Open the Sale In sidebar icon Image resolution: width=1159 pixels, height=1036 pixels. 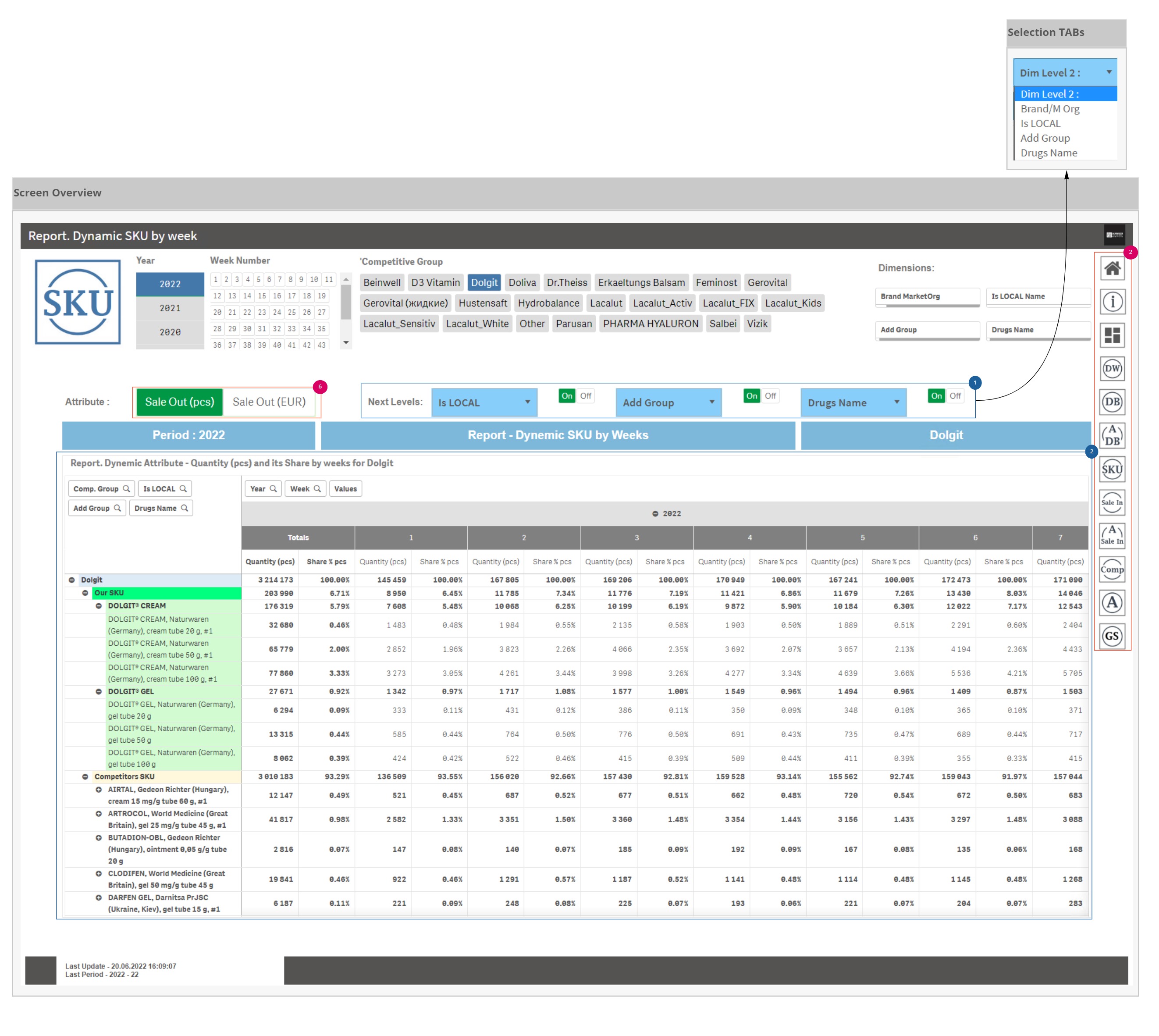pos(1112,502)
